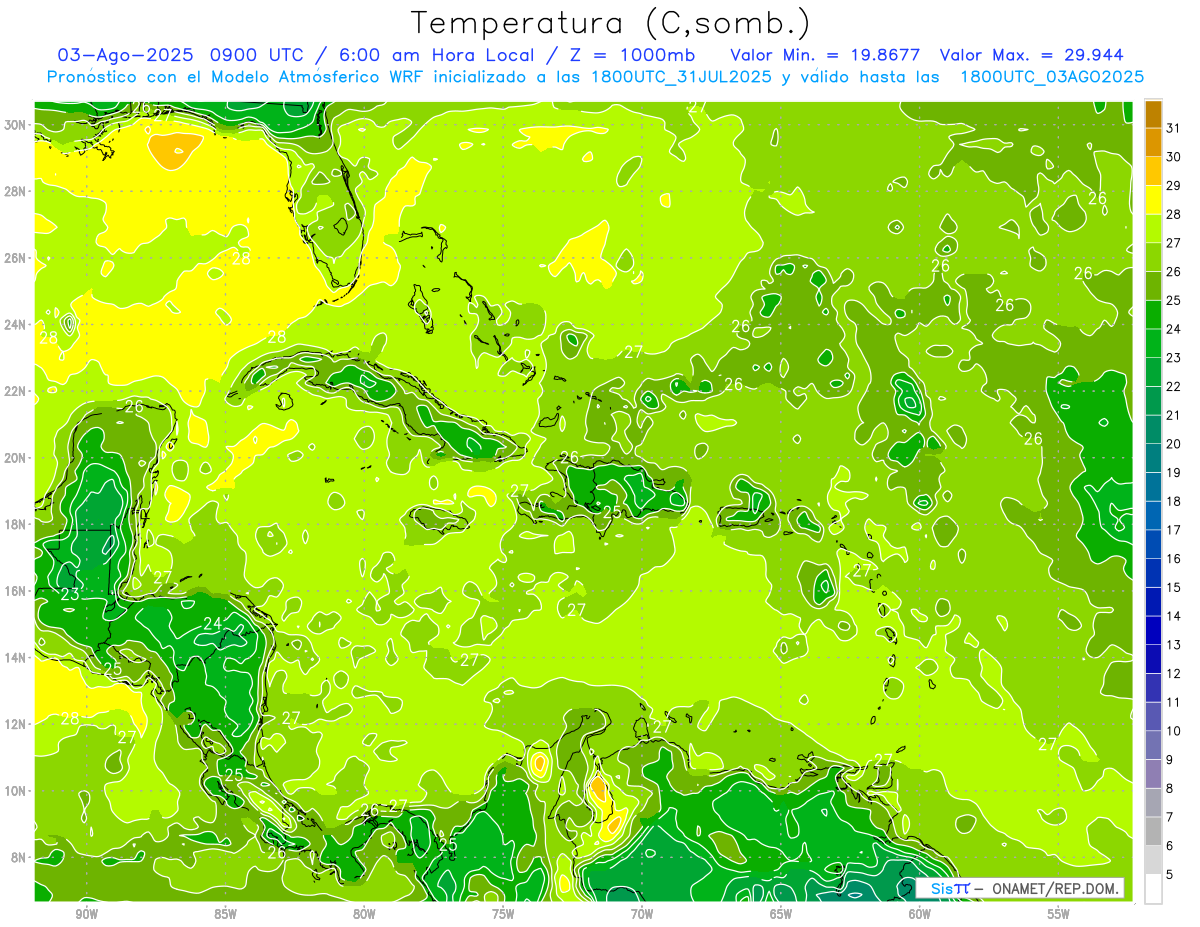Click the 19 value on the color scale
1200x927 pixels.
[1174, 472]
